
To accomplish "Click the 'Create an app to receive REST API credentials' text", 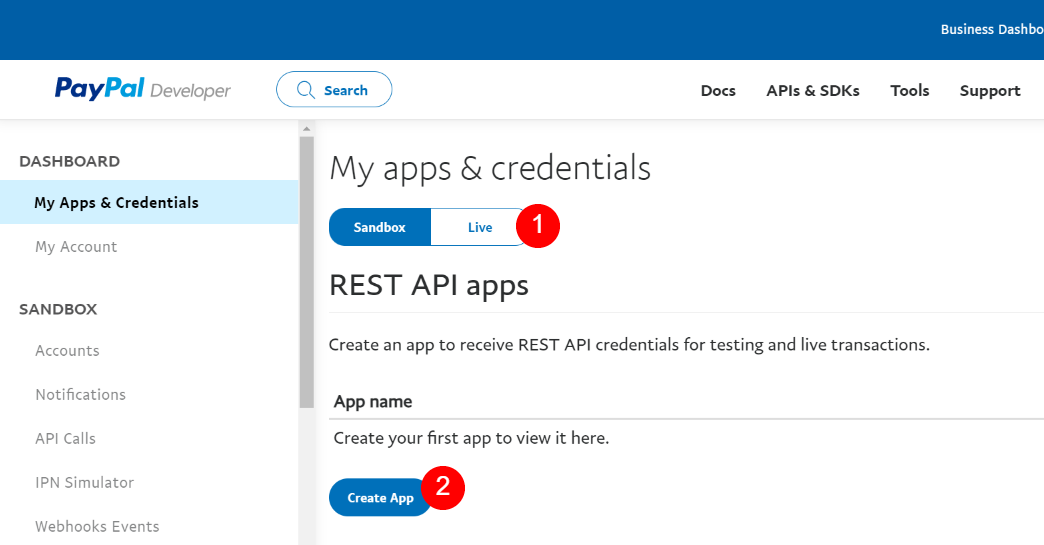I will [x=629, y=345].
